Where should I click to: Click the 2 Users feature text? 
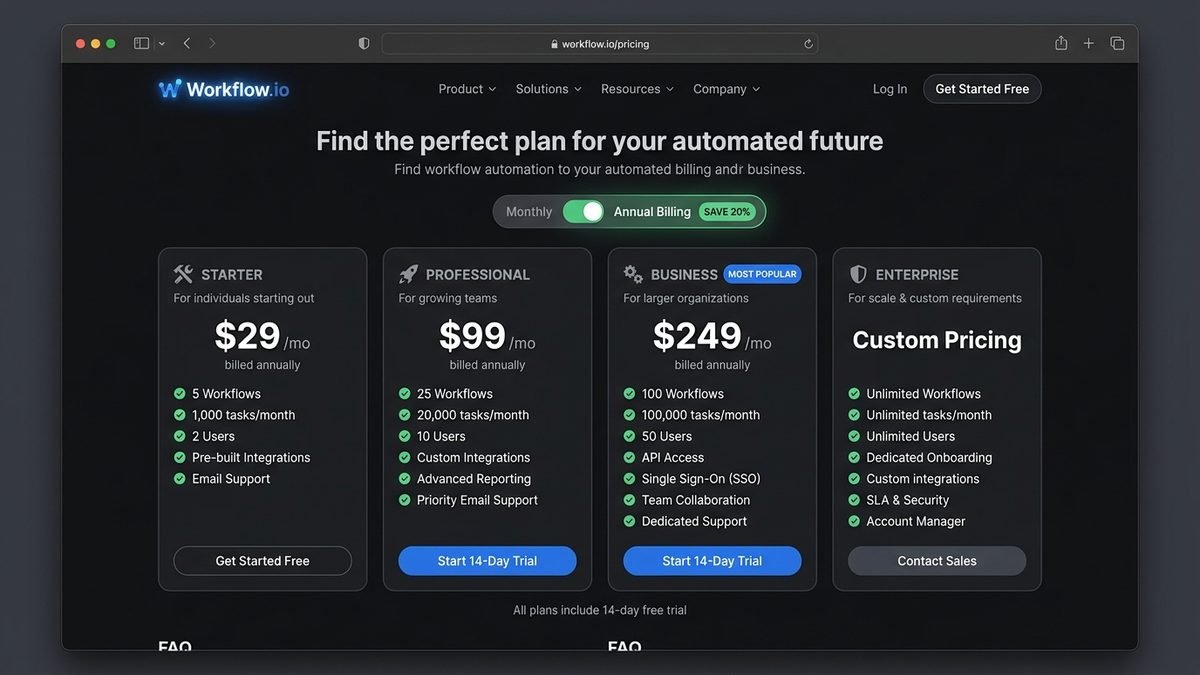click(213, 436)
